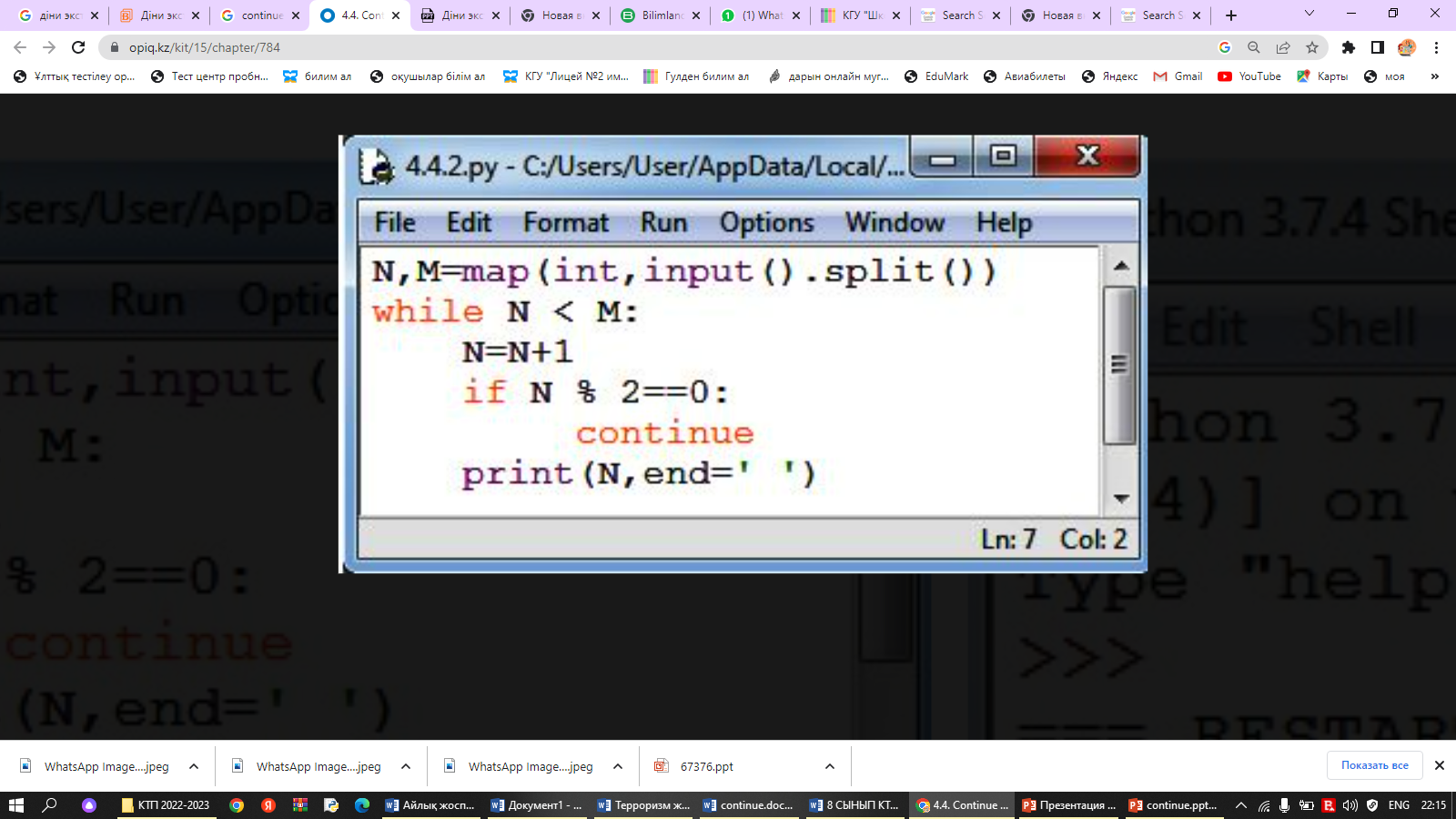
Task: Open the Авиабилеты bookmark
Action: tap(1025, 76)
